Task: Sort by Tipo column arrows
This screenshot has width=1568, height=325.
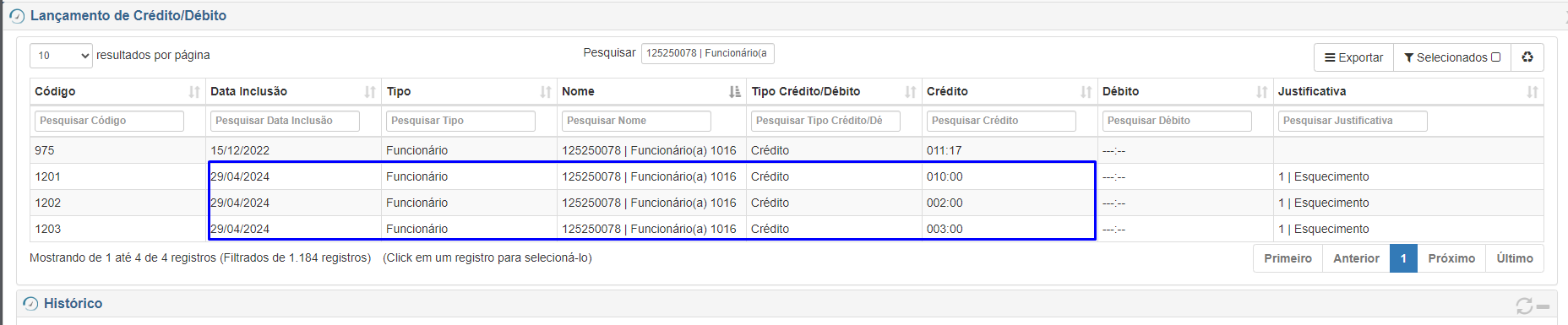Action: click(546, 92)
